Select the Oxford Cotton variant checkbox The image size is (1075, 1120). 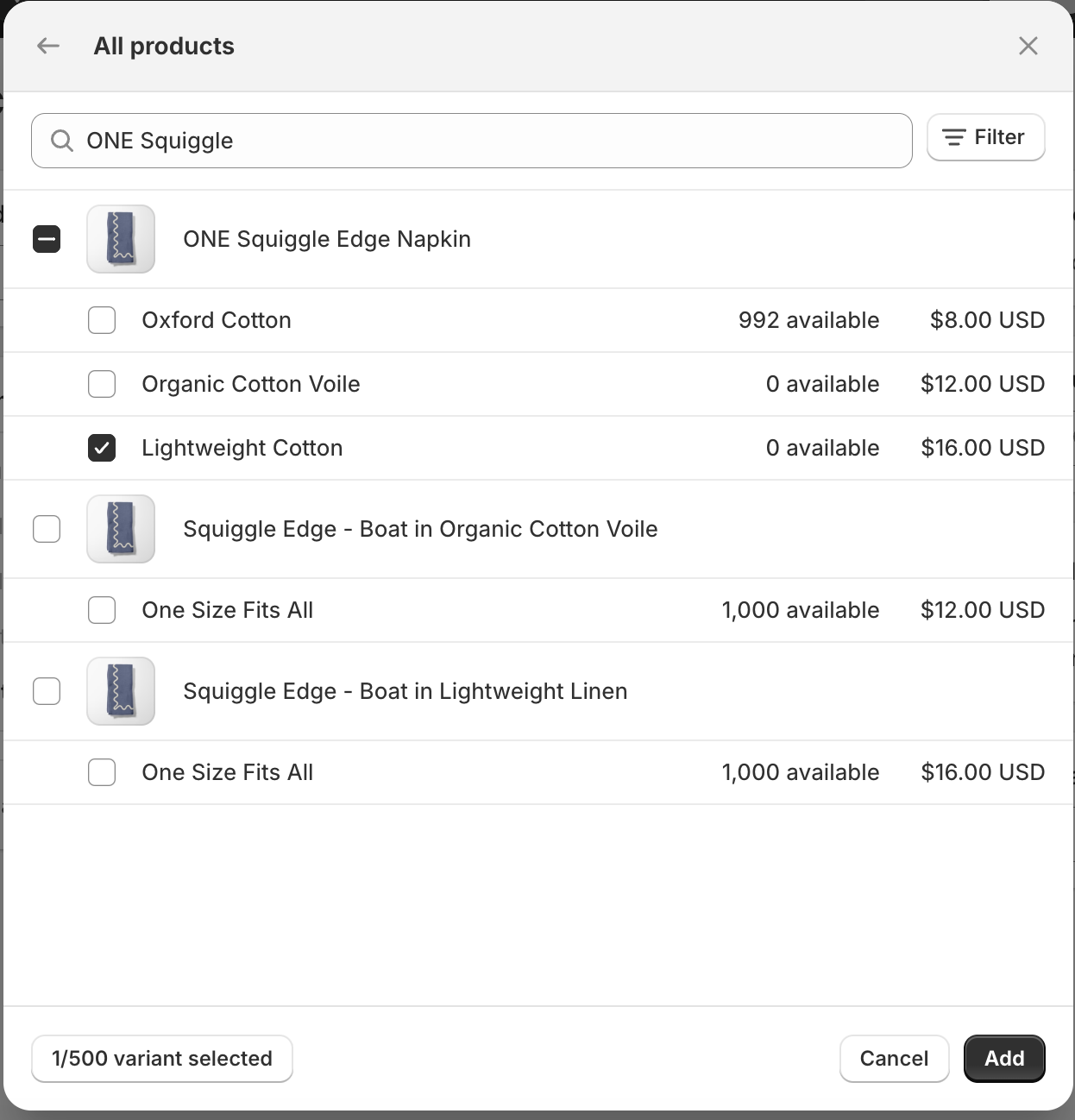tap(101, 320)
